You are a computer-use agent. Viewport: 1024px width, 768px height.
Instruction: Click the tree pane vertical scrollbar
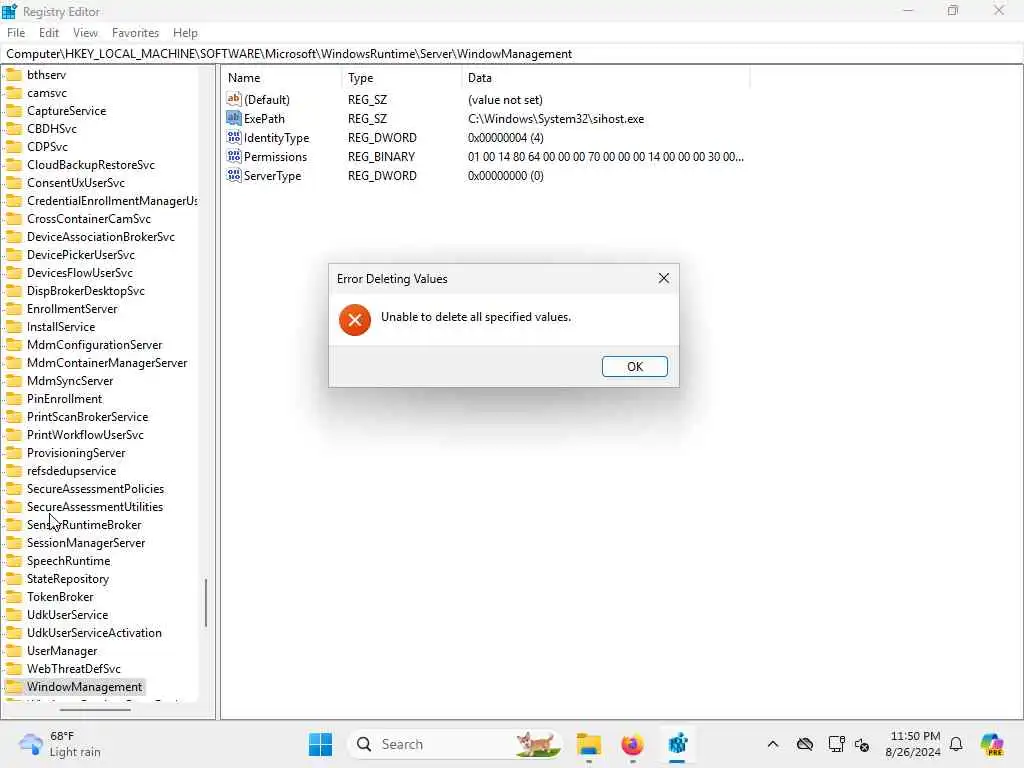point(206,602)
